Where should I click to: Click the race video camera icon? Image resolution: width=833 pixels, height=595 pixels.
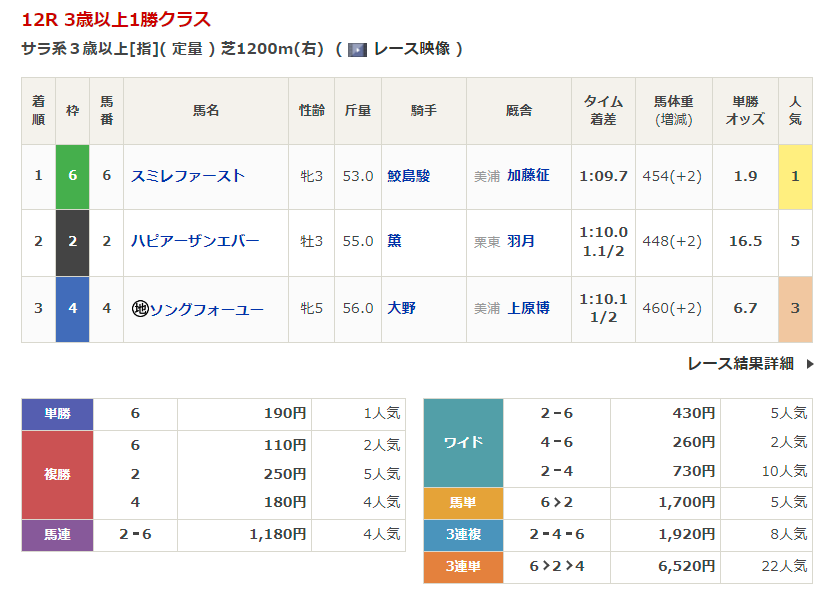(357, 49)
